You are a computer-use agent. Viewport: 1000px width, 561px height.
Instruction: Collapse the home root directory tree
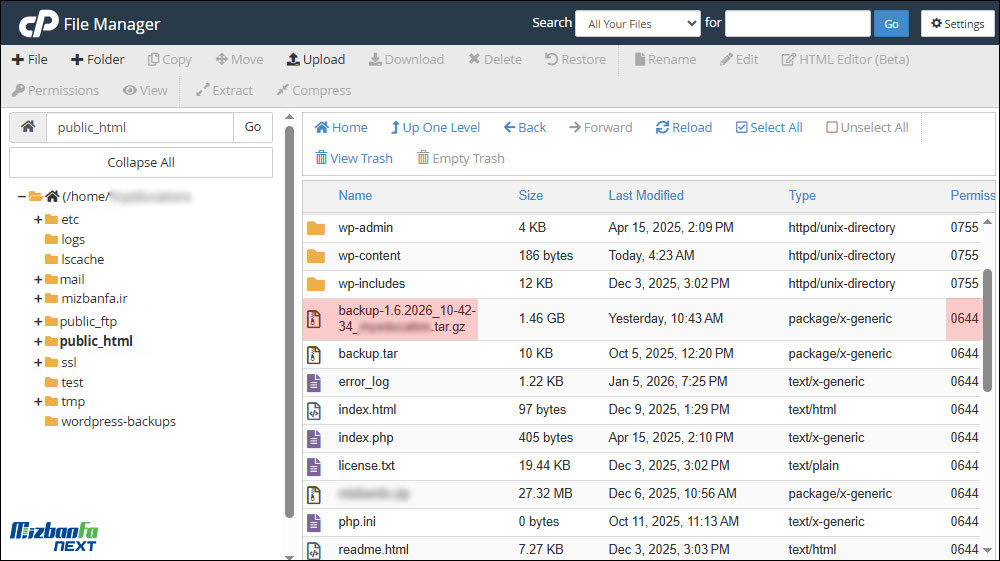coord(21,197)
